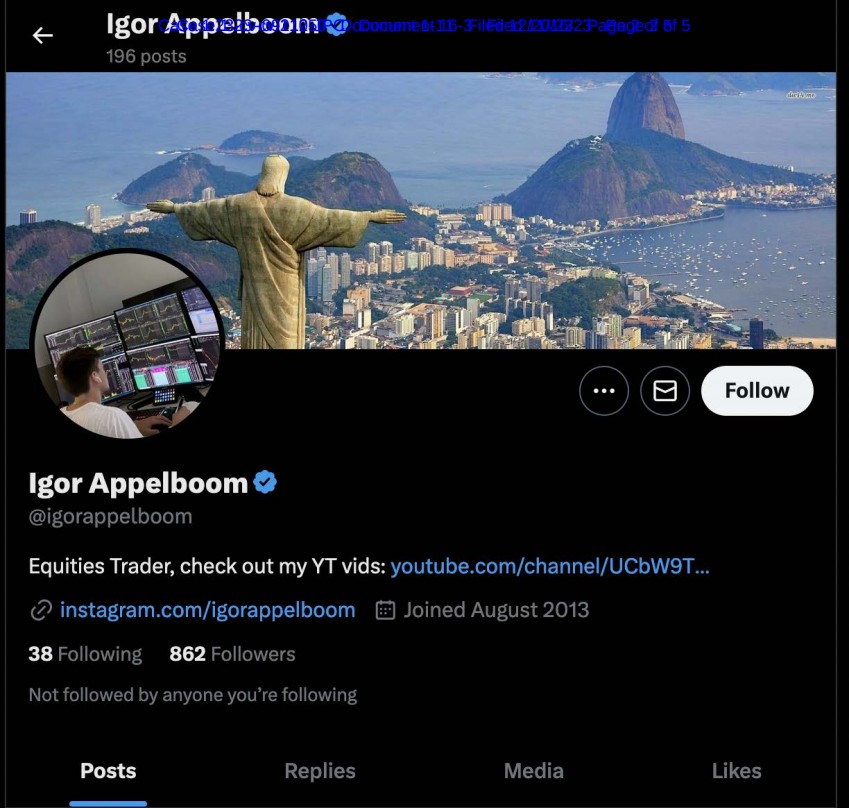This screenshot has height=808, width=849.
Task: Click the verified badge in the top header
Action: pos(337,24)
